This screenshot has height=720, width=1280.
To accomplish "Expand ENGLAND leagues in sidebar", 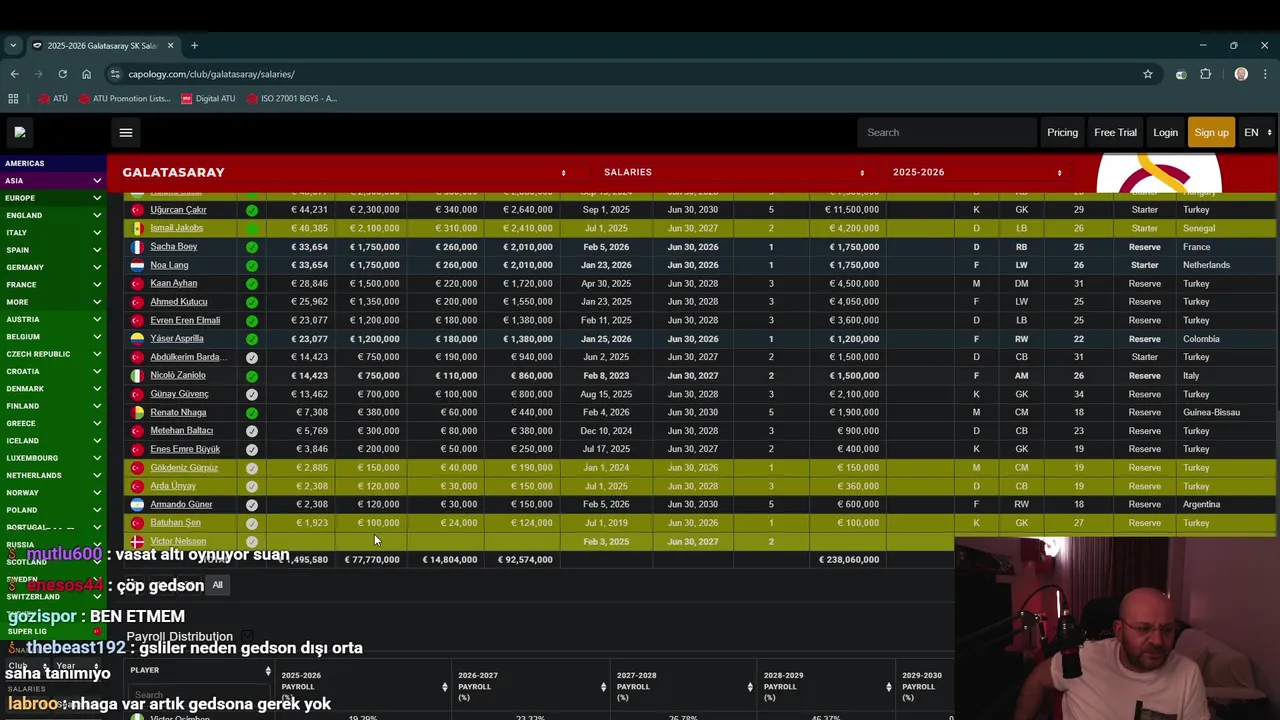I will (97, 215).
